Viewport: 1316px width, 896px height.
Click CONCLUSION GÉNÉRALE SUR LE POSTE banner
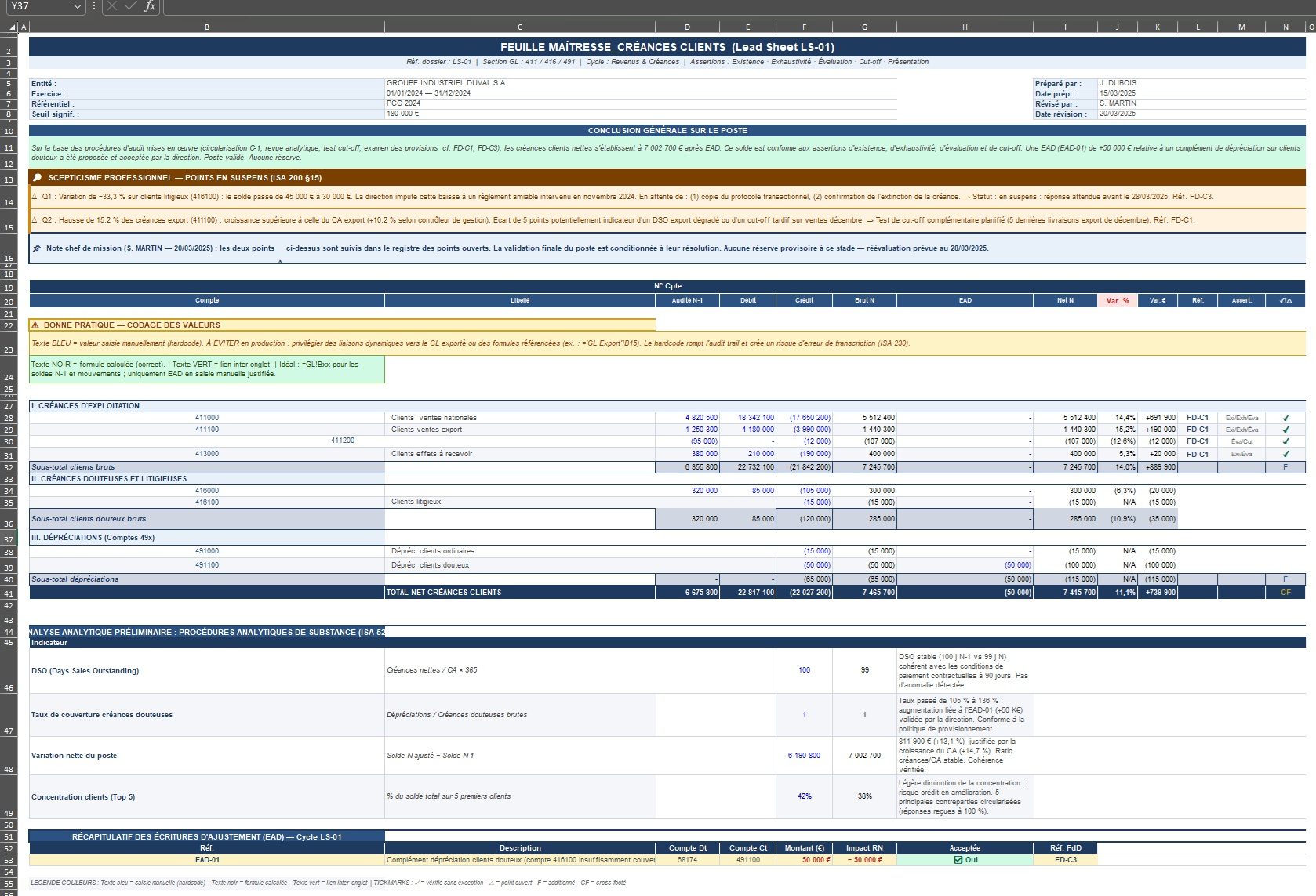pyautogui.click(x=667, y=131)
